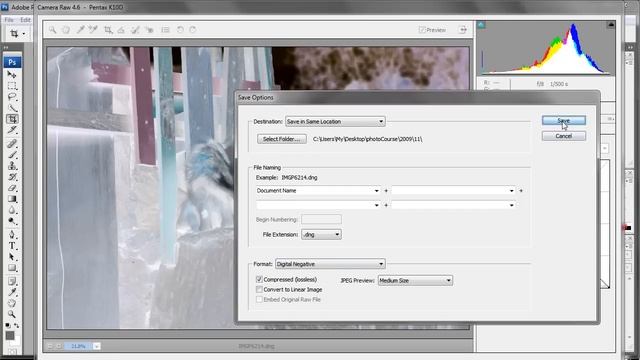Open the Destination dropdown

click(335, 122)
